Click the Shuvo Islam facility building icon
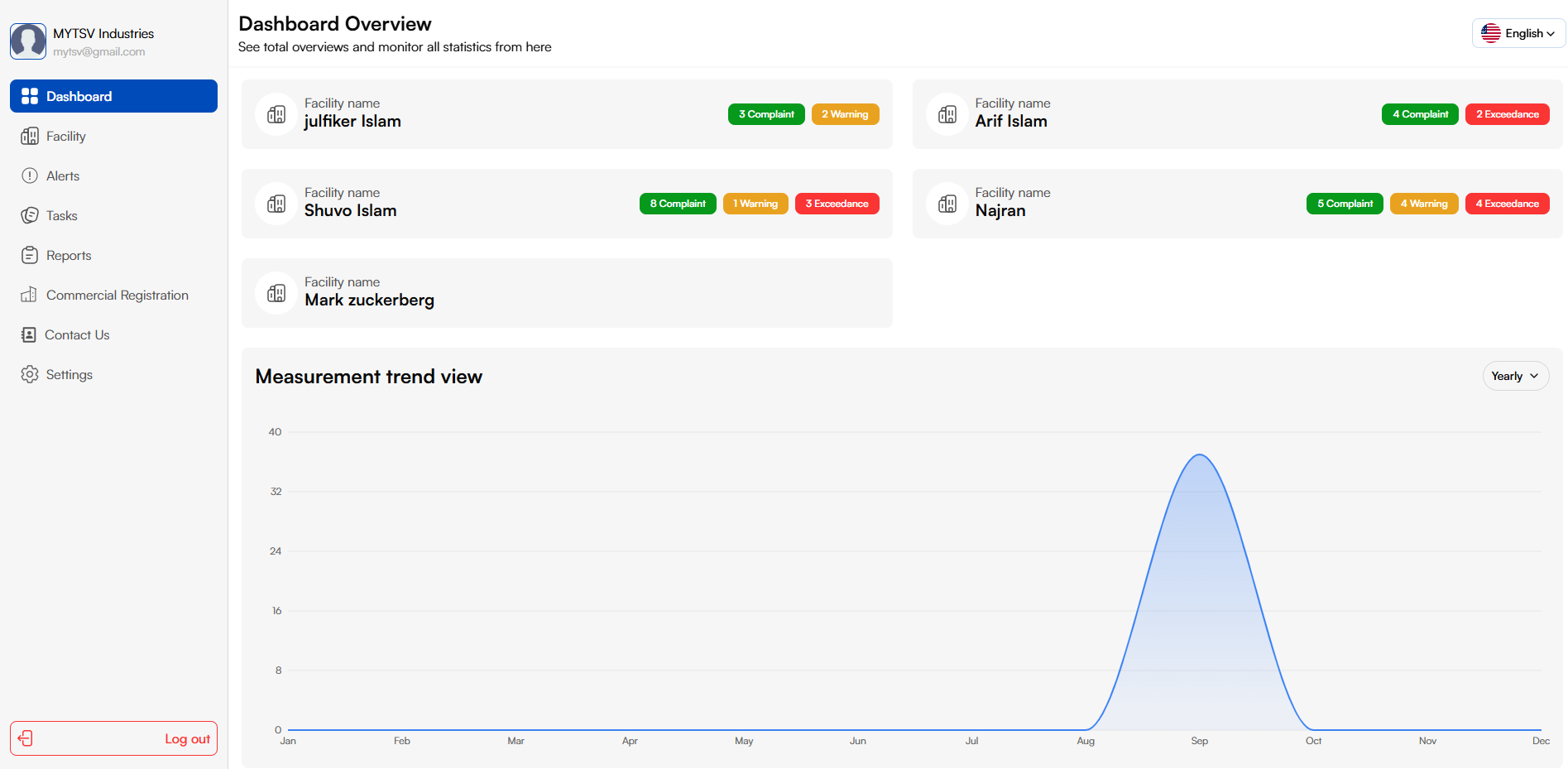1568x769 pixels. pos(276,204)
